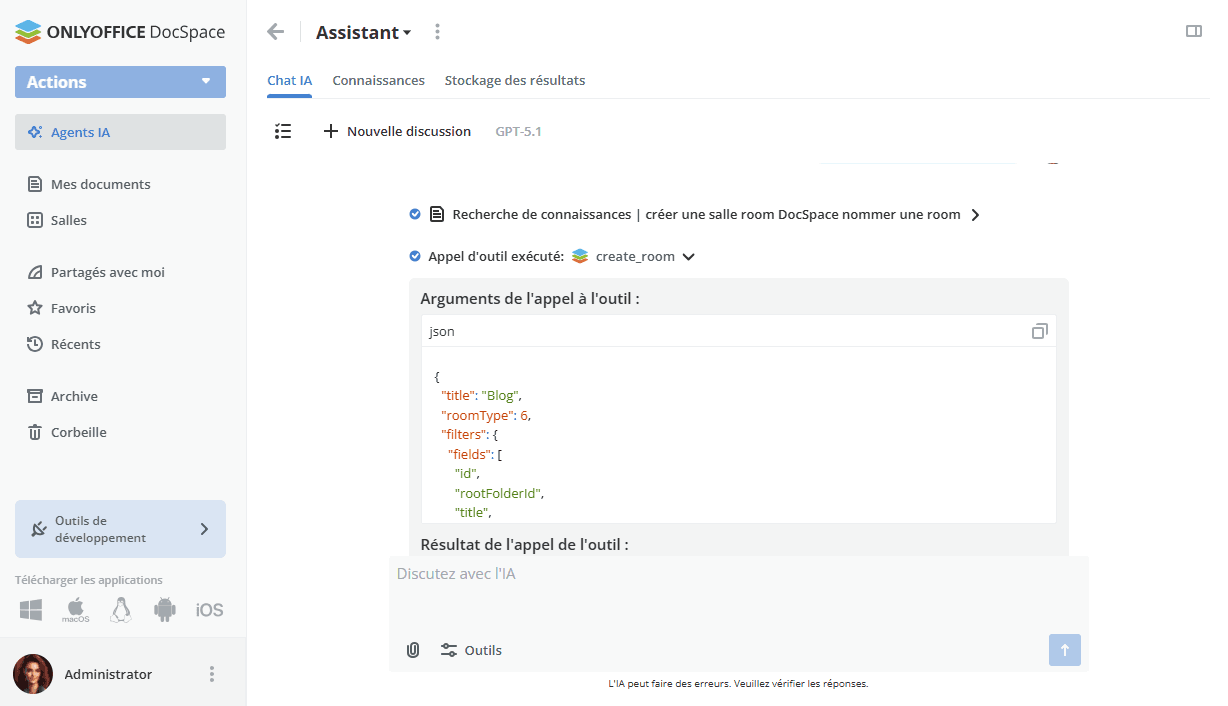Start a Nouvelle discussion
Image resolution: width=1228 pixels, height=706 pixels.
click(397, 131)
